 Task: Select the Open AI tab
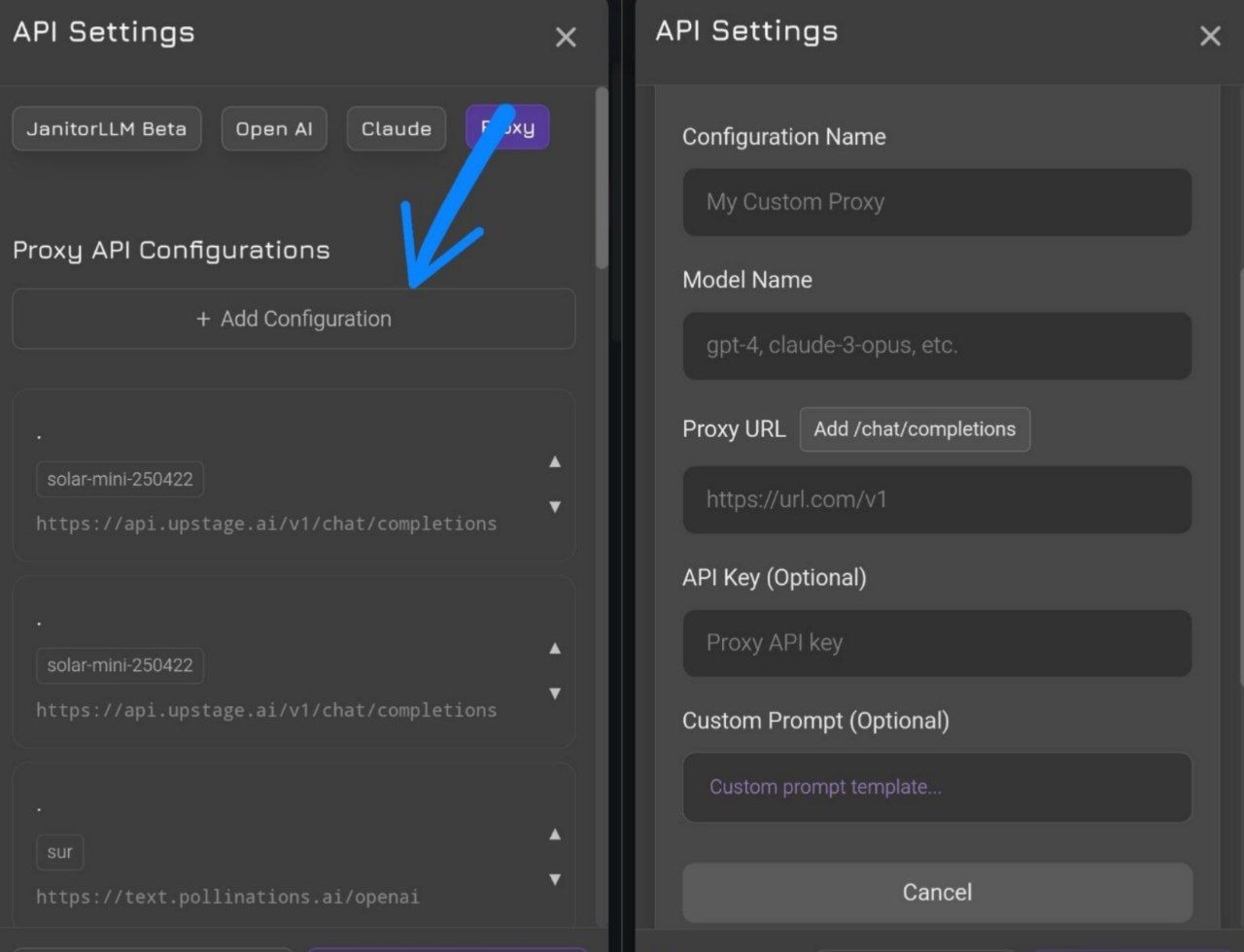pyautogui.click(x=274, y=128)
